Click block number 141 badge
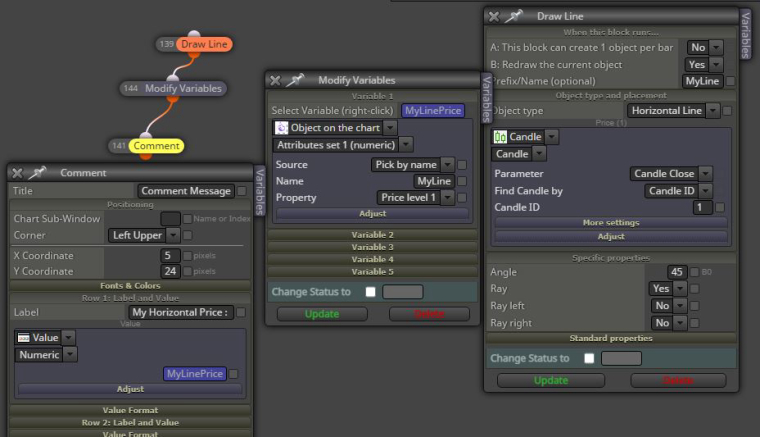 [119, 146]
